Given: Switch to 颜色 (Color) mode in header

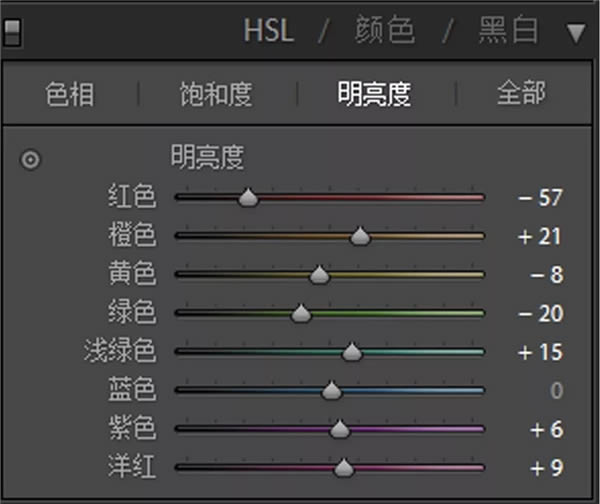Looking at the screenshot, I should click(x=385, y=32).
